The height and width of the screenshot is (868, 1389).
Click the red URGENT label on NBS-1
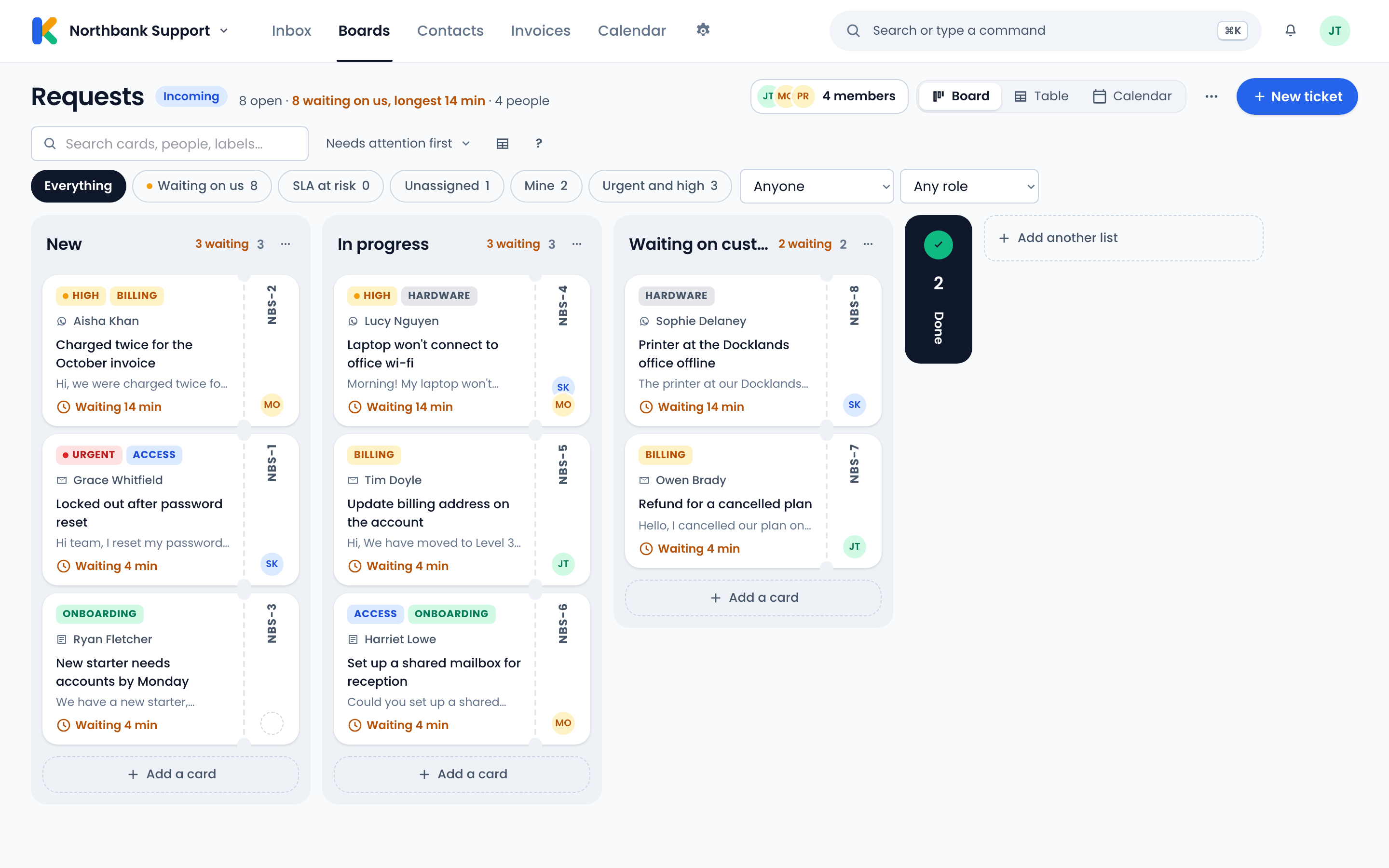pyautogui.click(x=89, y=455)
